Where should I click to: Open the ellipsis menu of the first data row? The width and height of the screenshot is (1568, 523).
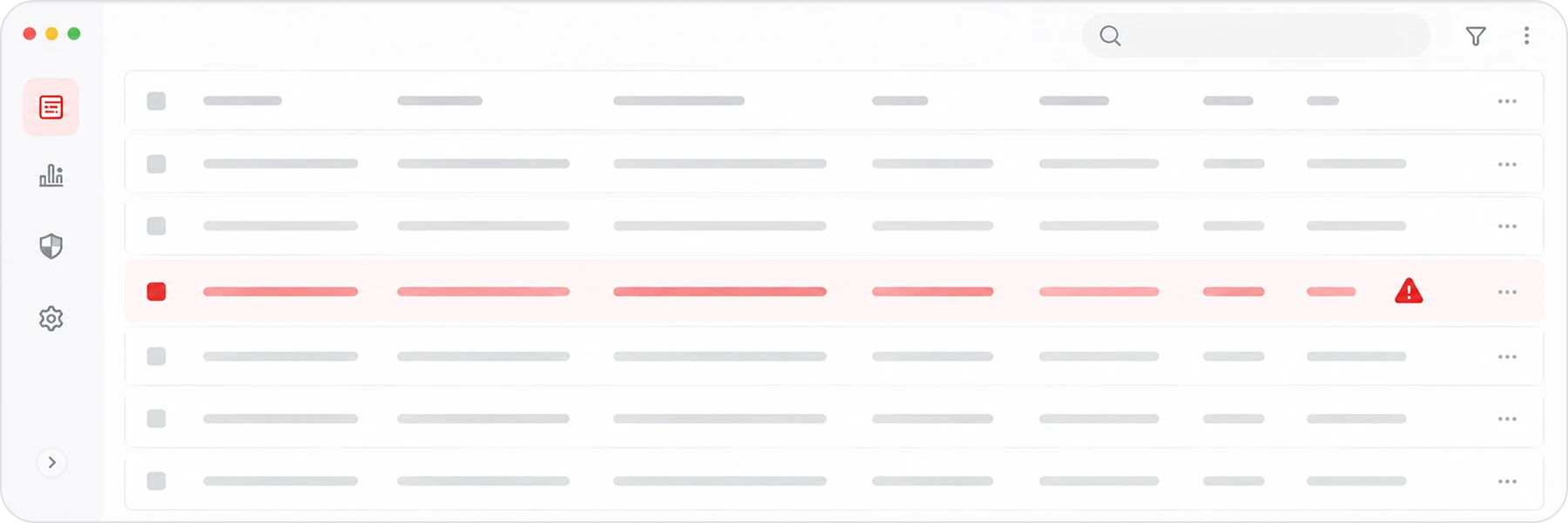pos(1507,164)
